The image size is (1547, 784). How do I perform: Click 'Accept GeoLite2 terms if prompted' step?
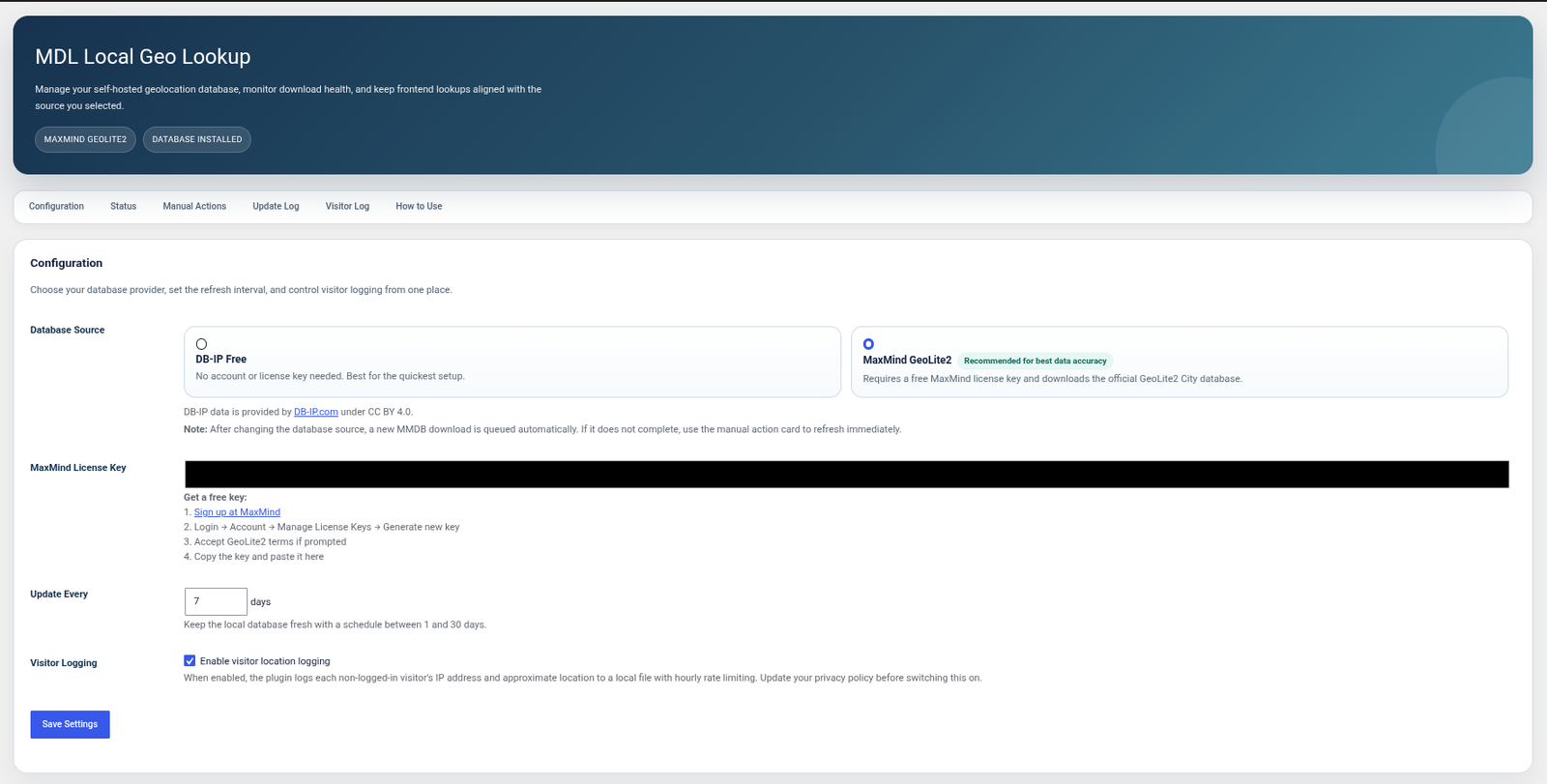(265, 541)
